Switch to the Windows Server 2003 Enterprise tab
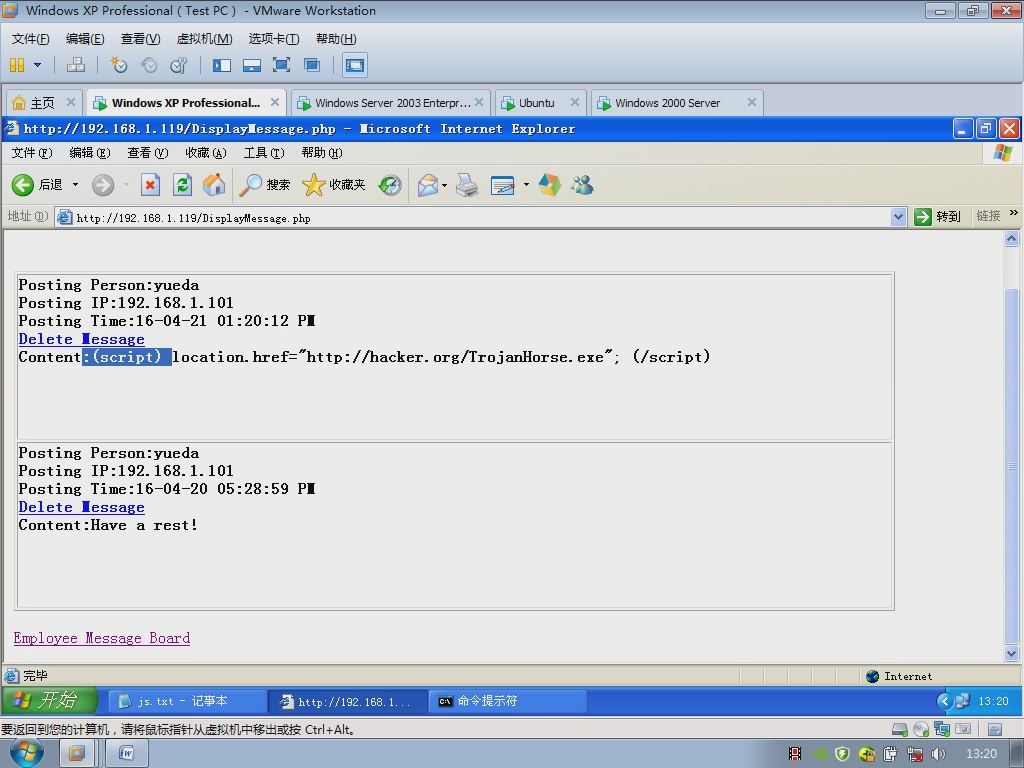 [x=392, y=103]
